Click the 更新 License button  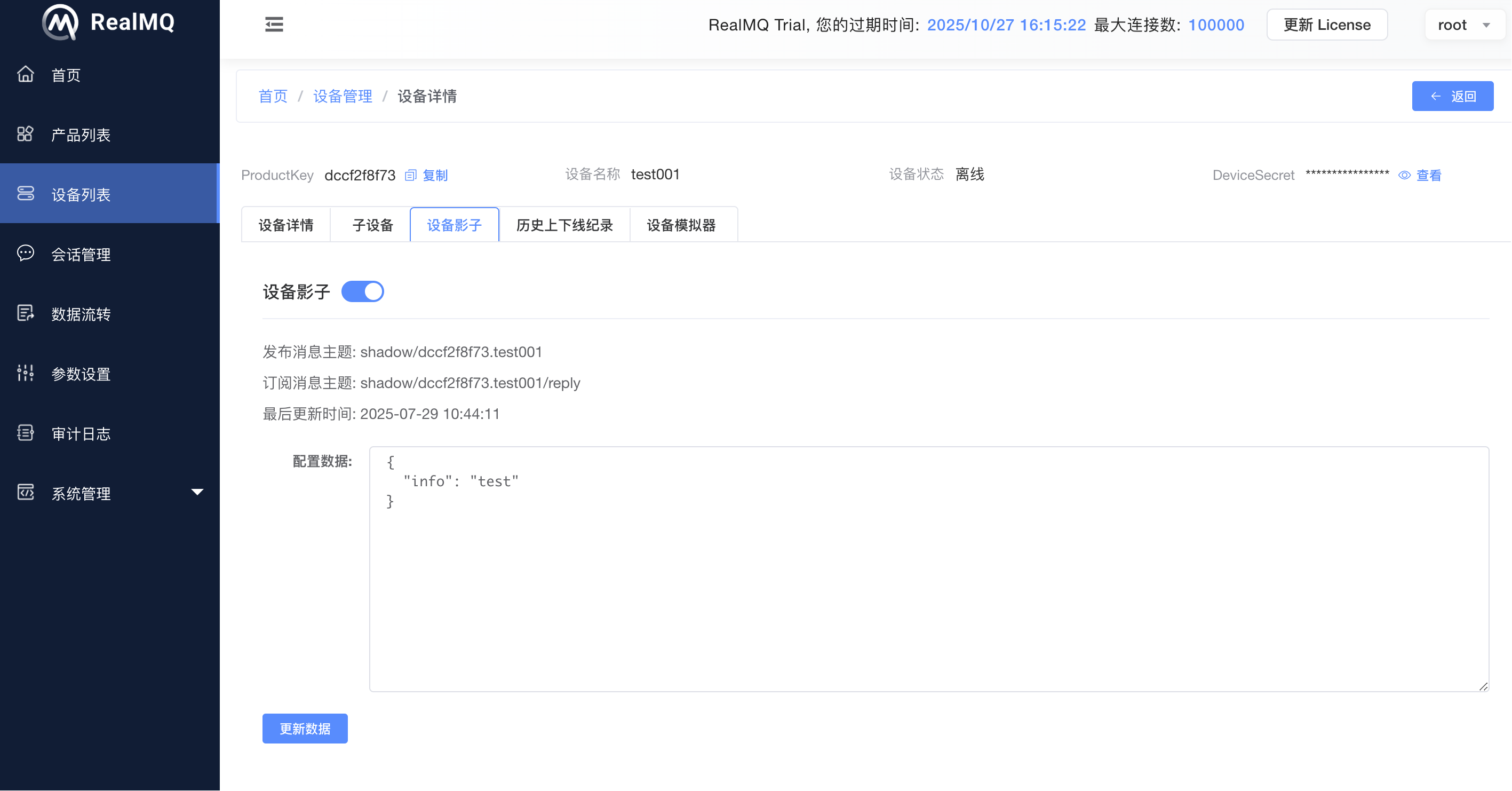pos(1327,25)
